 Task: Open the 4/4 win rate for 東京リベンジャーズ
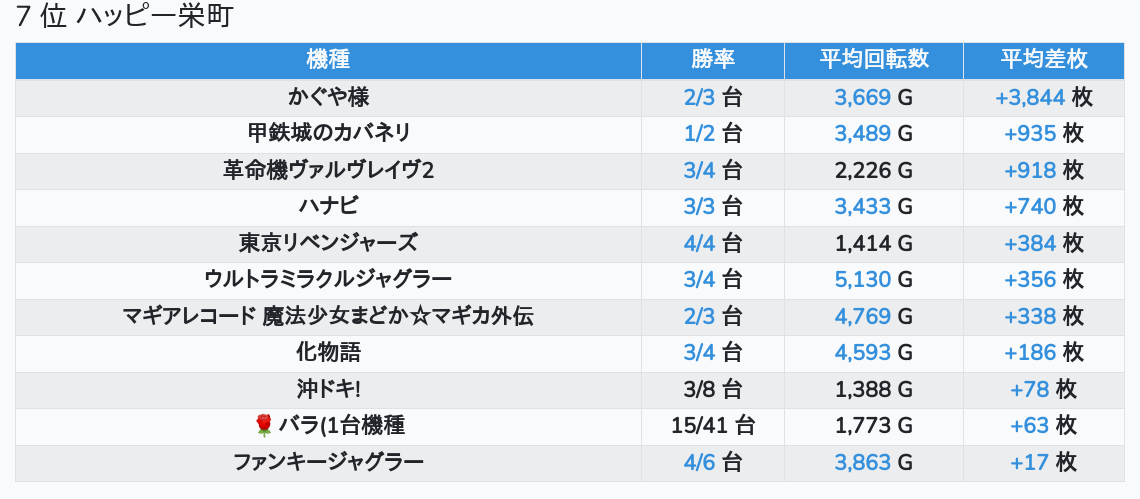700,243
